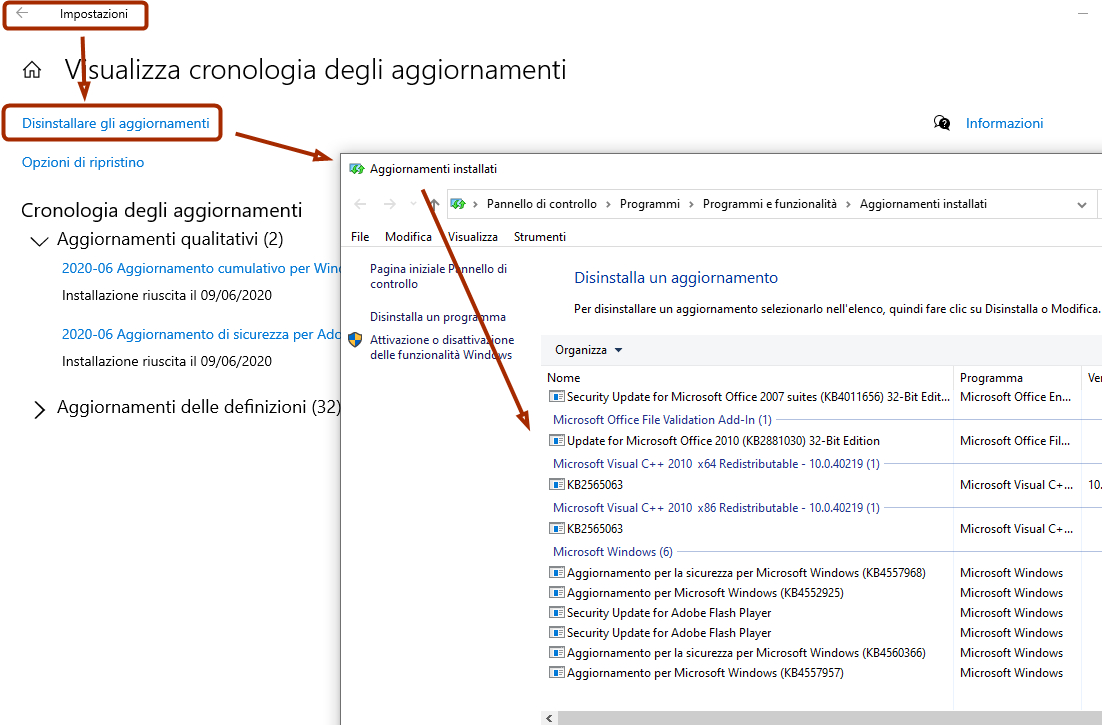Click the forward arrow in Aggiornamenti installati window
The height and width of the screenshot is (725, 1102).
tap(389, 204)
